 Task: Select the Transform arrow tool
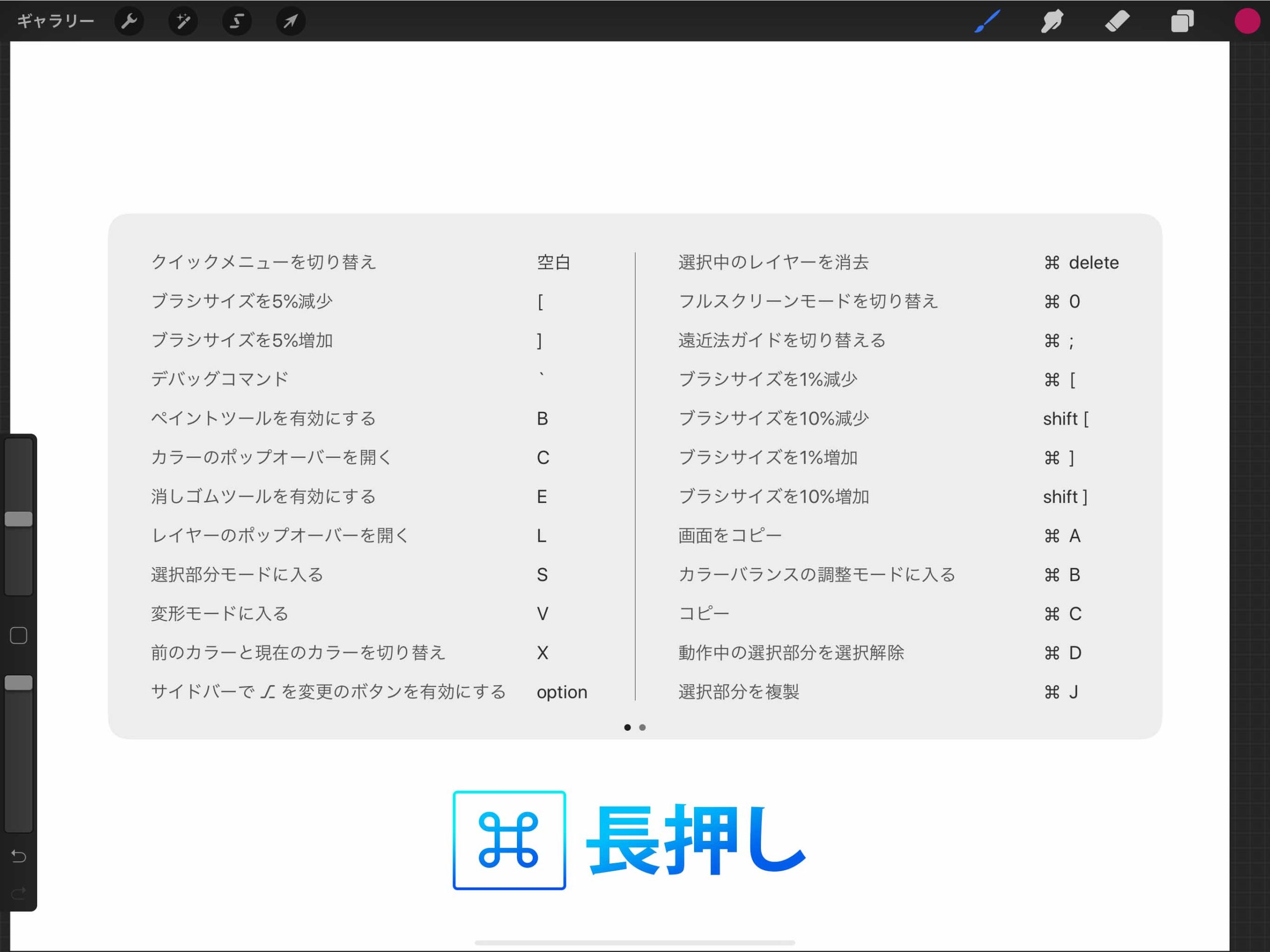click(x=291, y=21)
